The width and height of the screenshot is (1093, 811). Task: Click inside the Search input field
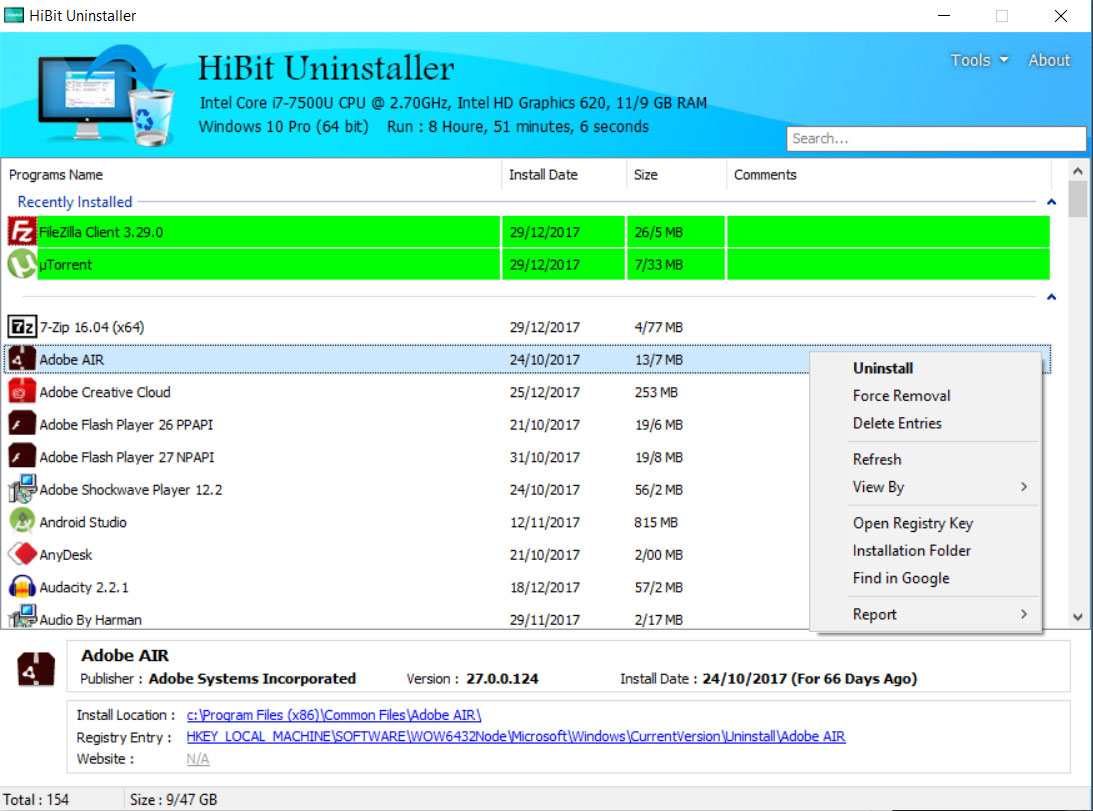pos(935,139)
